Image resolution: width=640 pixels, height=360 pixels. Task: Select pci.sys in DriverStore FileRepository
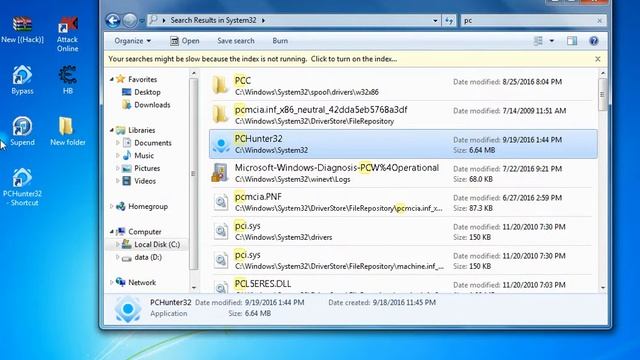pos(403,260)
